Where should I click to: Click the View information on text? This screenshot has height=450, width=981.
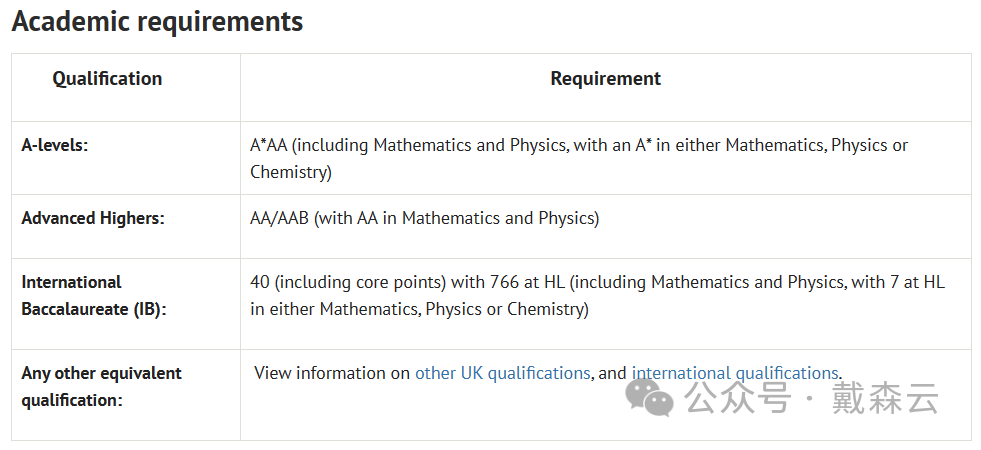(x=332, y=373)
